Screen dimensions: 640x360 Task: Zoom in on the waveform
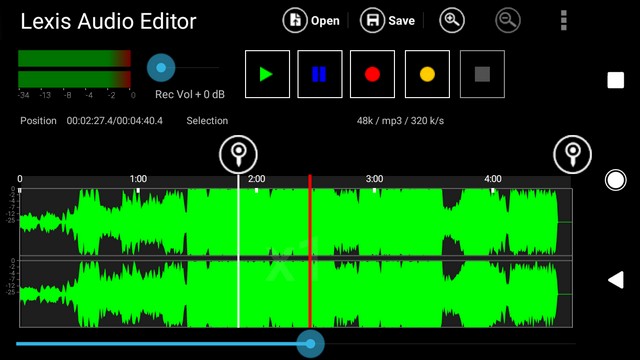pyautogui.click(x=451, y=20)
